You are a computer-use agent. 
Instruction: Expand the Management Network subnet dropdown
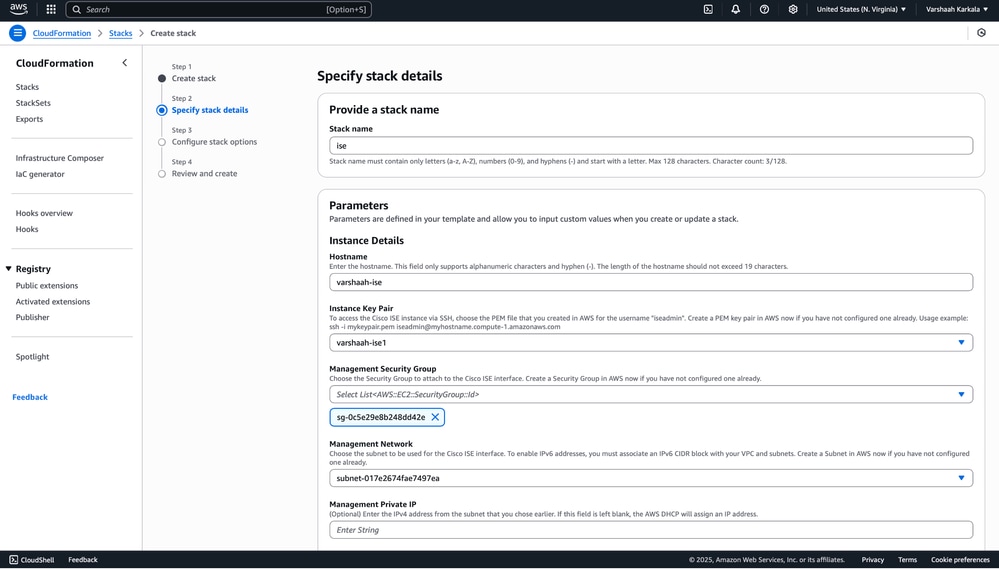[961, 478]
